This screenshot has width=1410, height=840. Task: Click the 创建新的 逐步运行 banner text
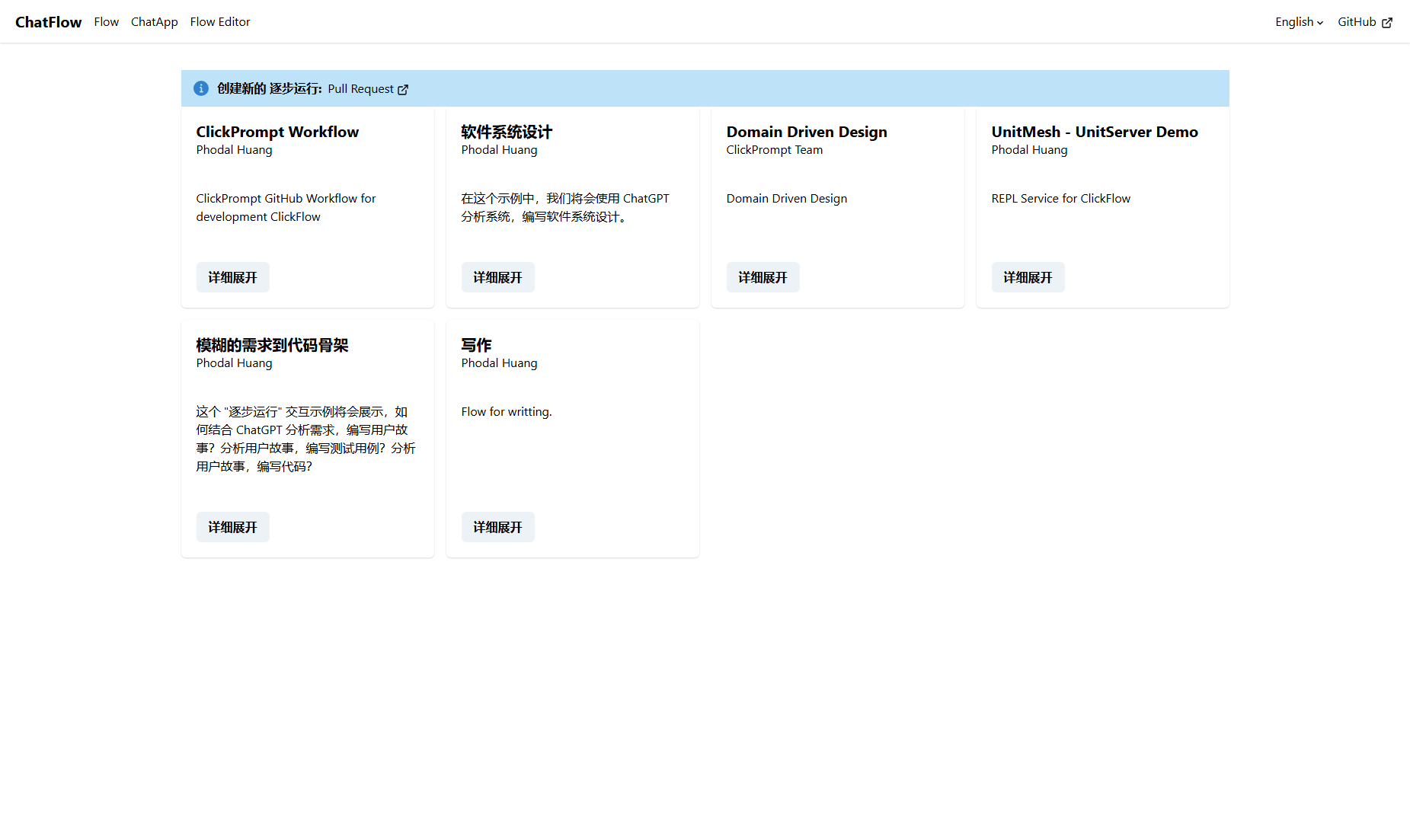point(270,88)
